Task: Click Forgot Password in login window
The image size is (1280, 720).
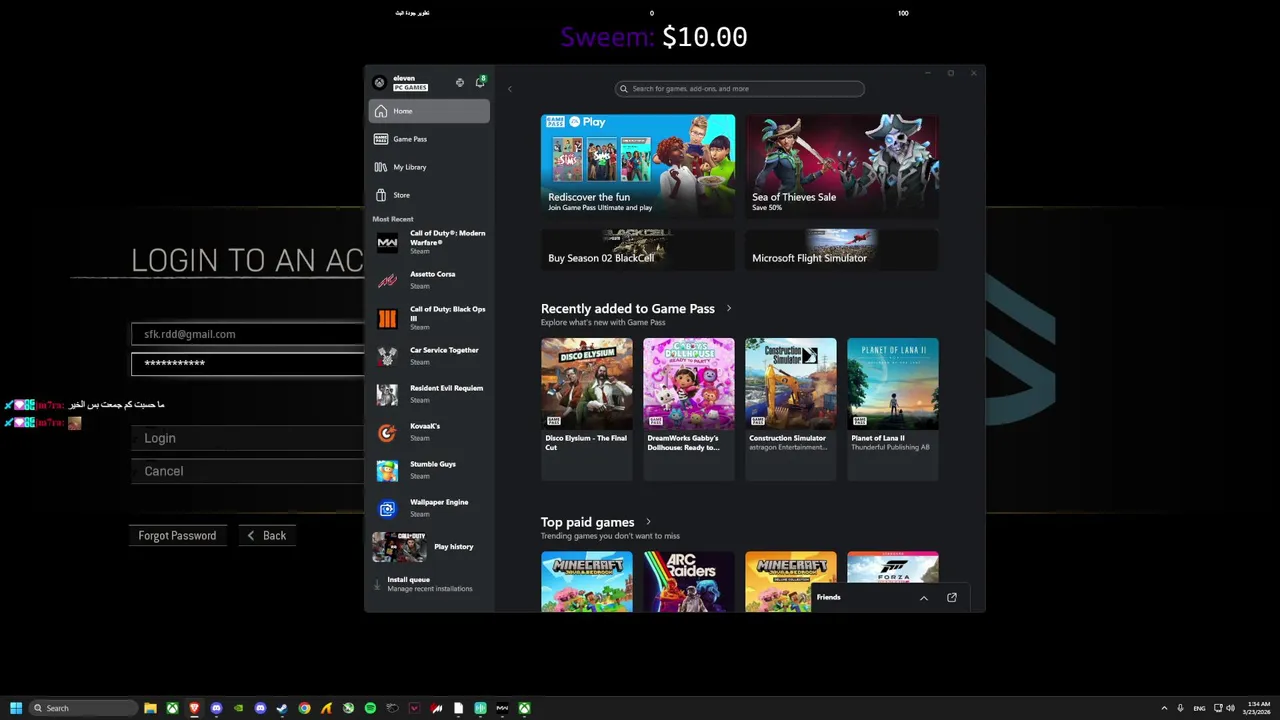Action: click(177, 536)
